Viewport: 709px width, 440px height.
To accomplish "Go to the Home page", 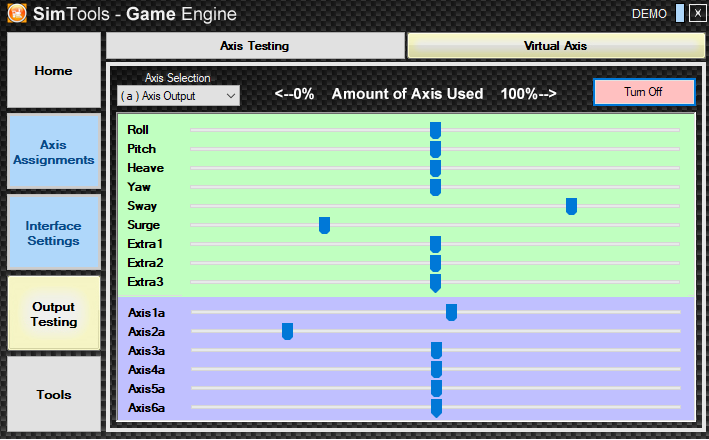I will point(54,71).
